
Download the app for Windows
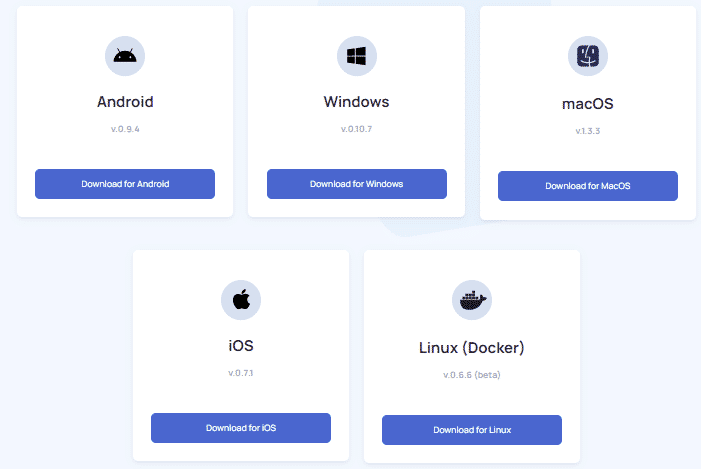356,184
